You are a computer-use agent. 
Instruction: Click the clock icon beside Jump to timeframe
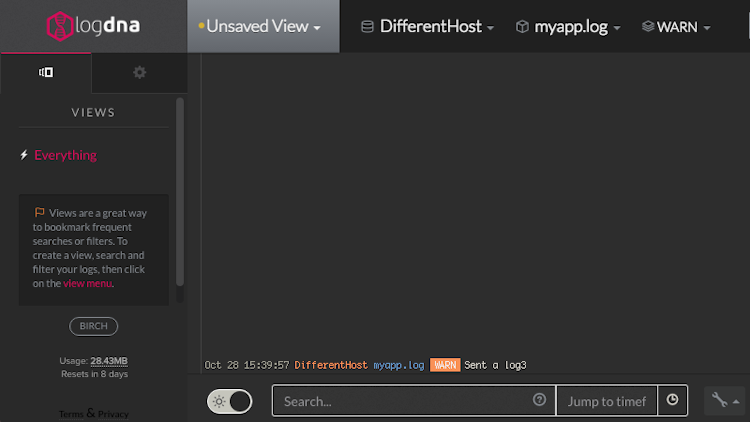[x=673, y=400]
